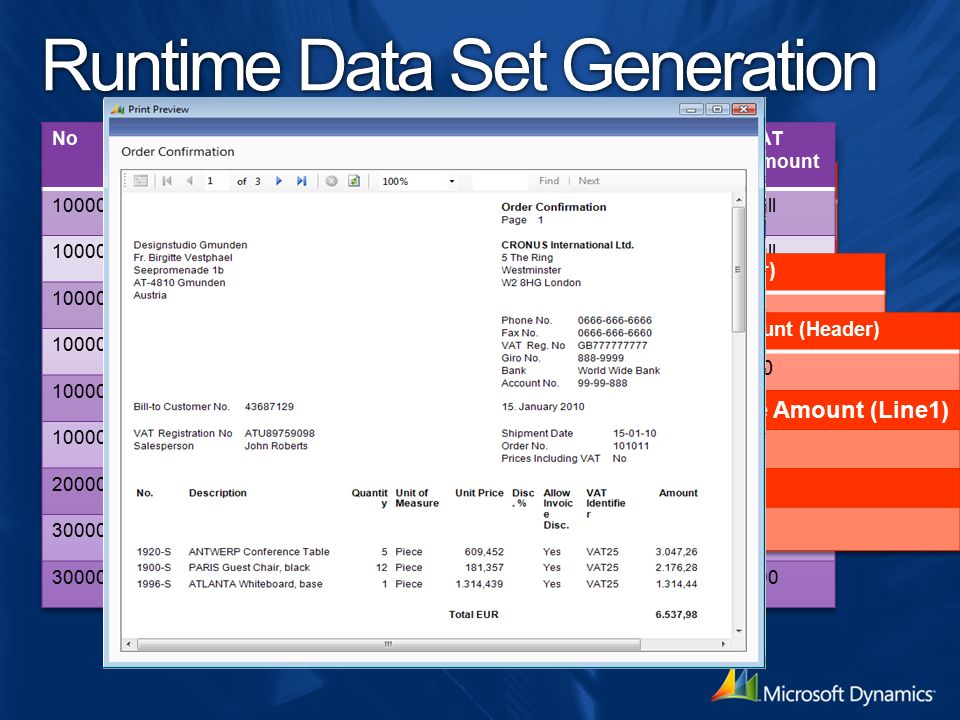The height and width of the screenshot is (720, 960).
Task: Click VAT registration ATU89759098
Action: (x=280, y=433)
